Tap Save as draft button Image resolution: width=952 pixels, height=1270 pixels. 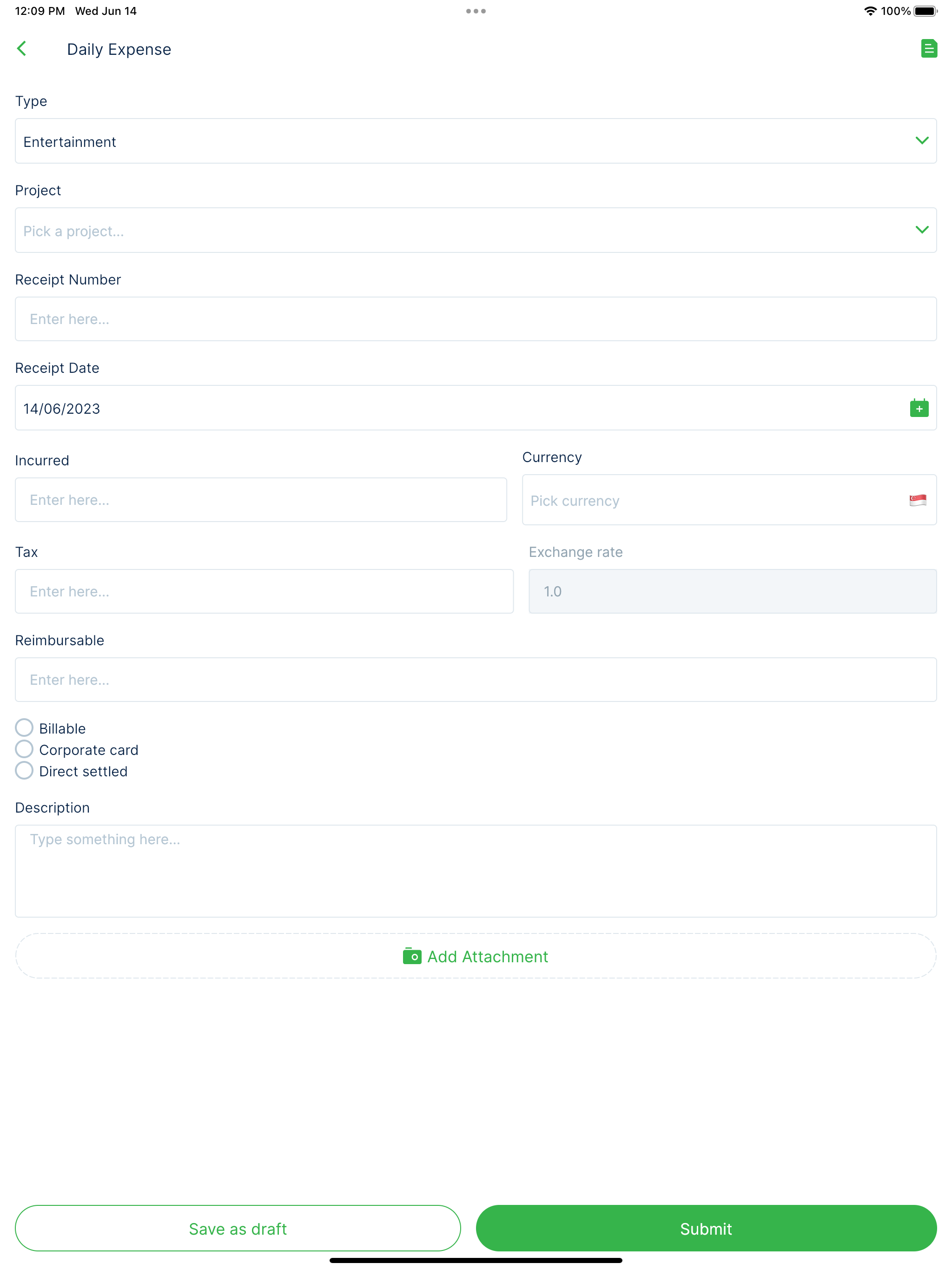[x=238, y=1228]
